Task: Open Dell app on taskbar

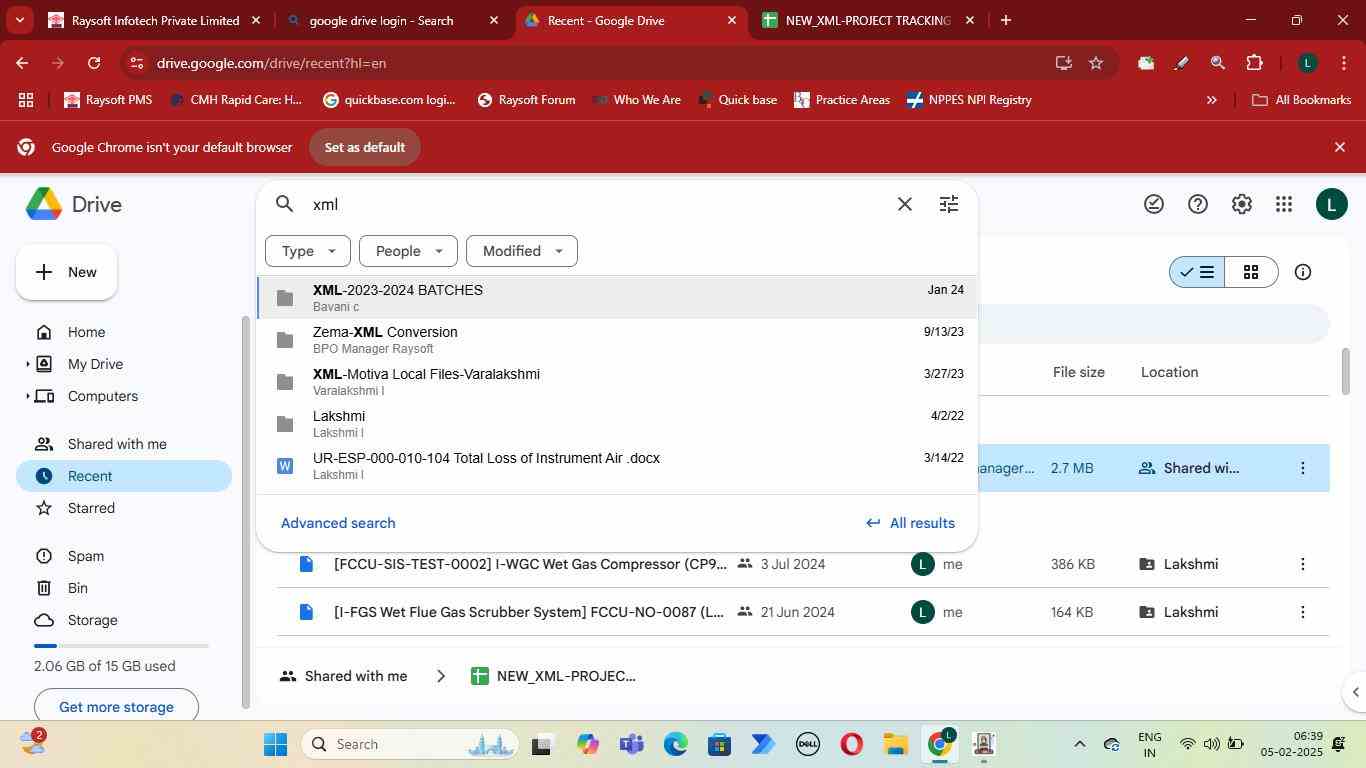Action: pos(808,744)
